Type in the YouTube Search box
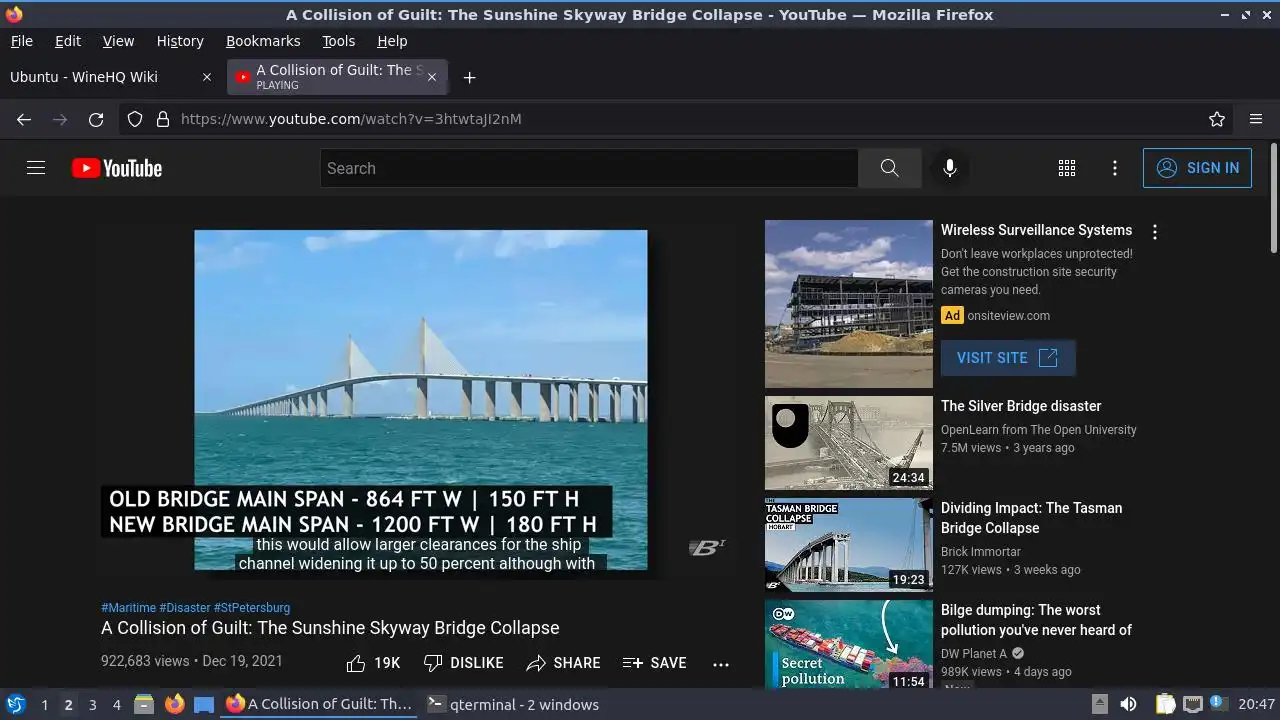The width and height of the screenshot is (1280, 720). pos(589,168)
